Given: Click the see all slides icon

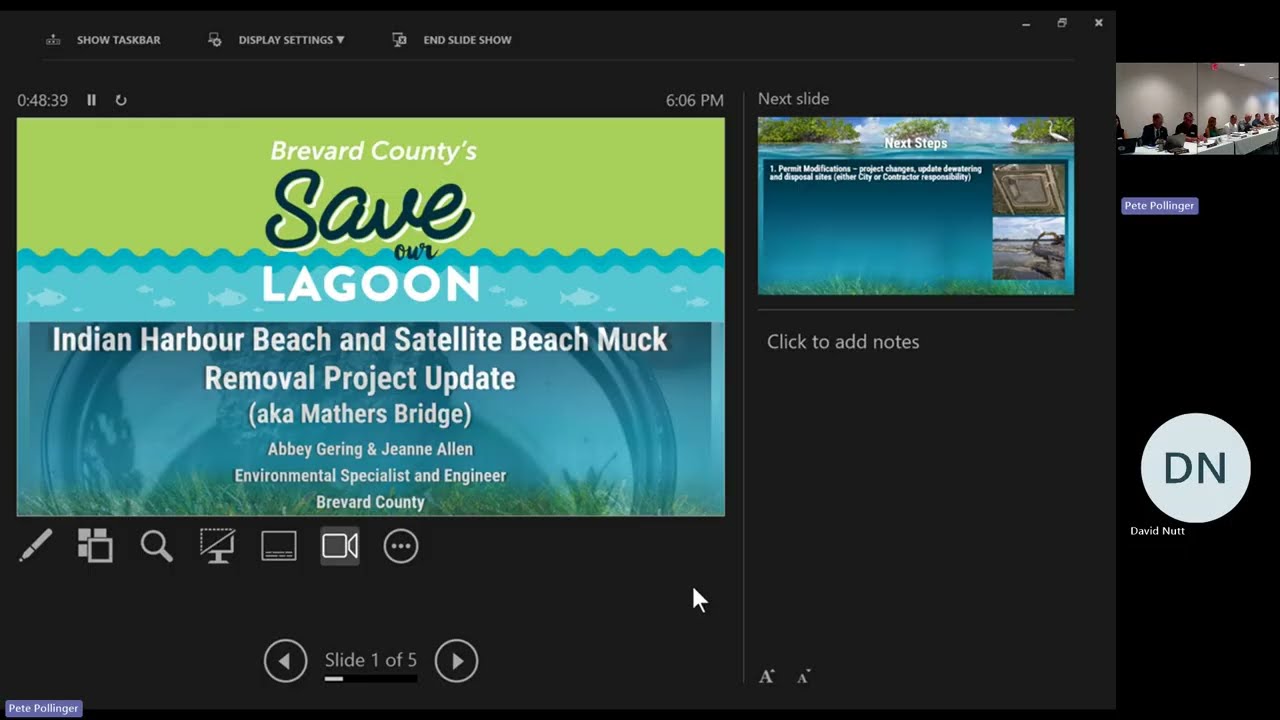Looking at the screenshot, I should coord(95,546).
